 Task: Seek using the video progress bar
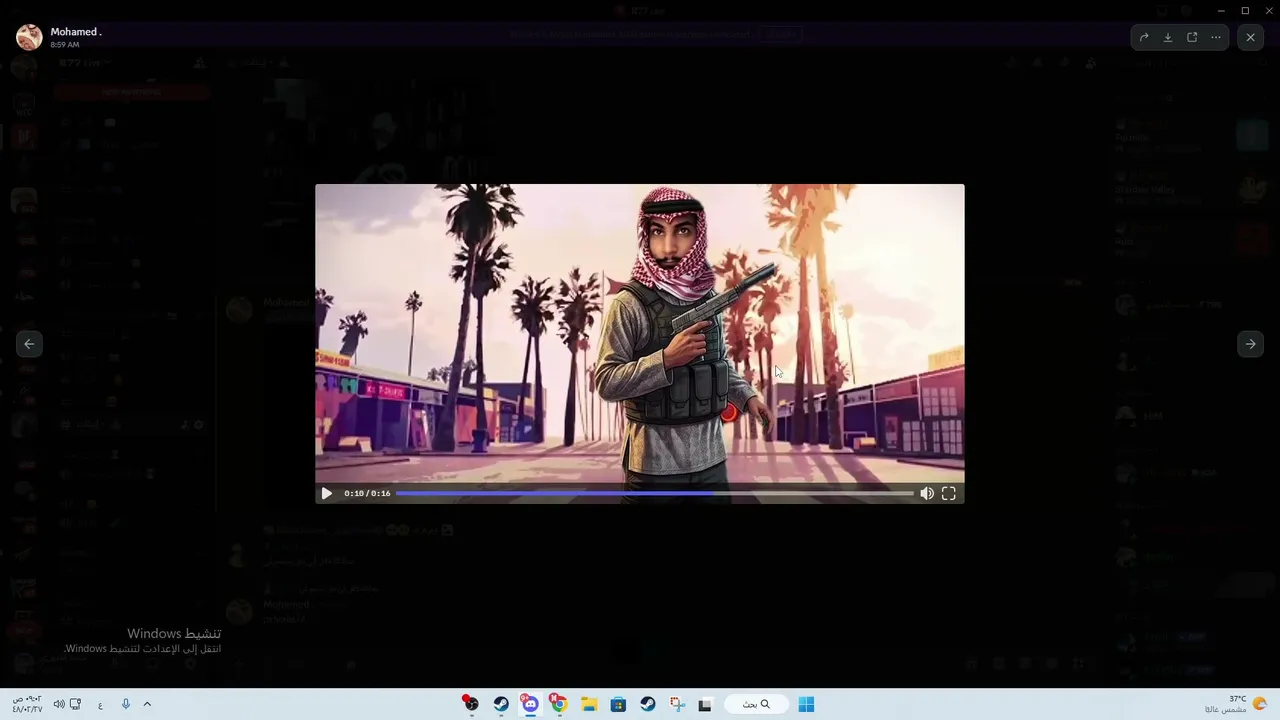click(x=655, y=493)
